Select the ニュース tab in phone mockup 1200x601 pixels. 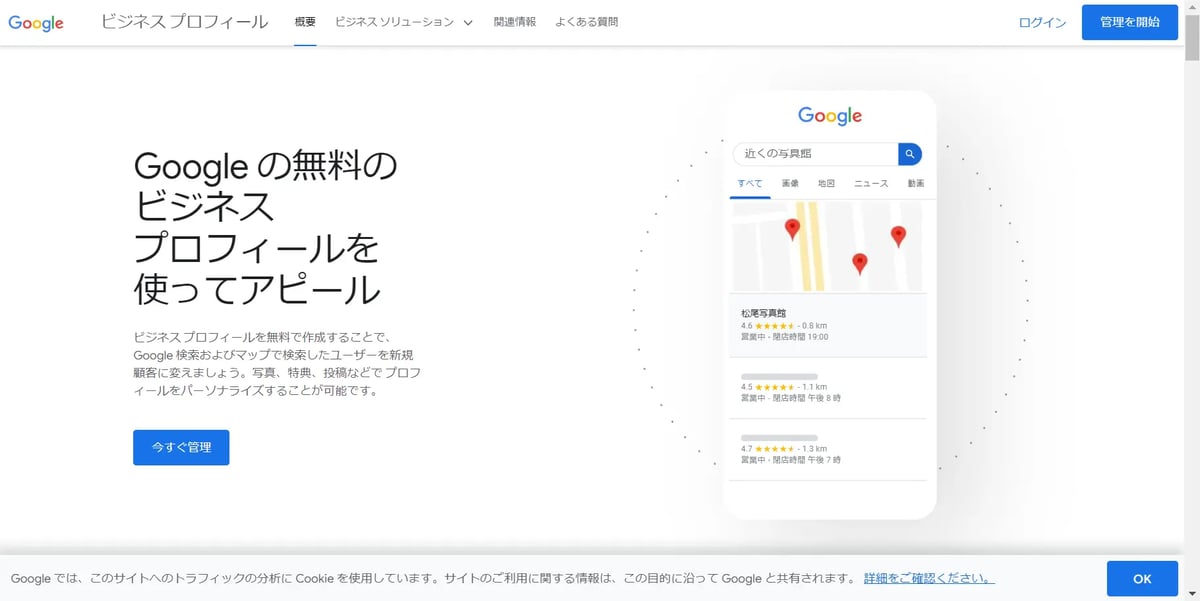(871, 184)
